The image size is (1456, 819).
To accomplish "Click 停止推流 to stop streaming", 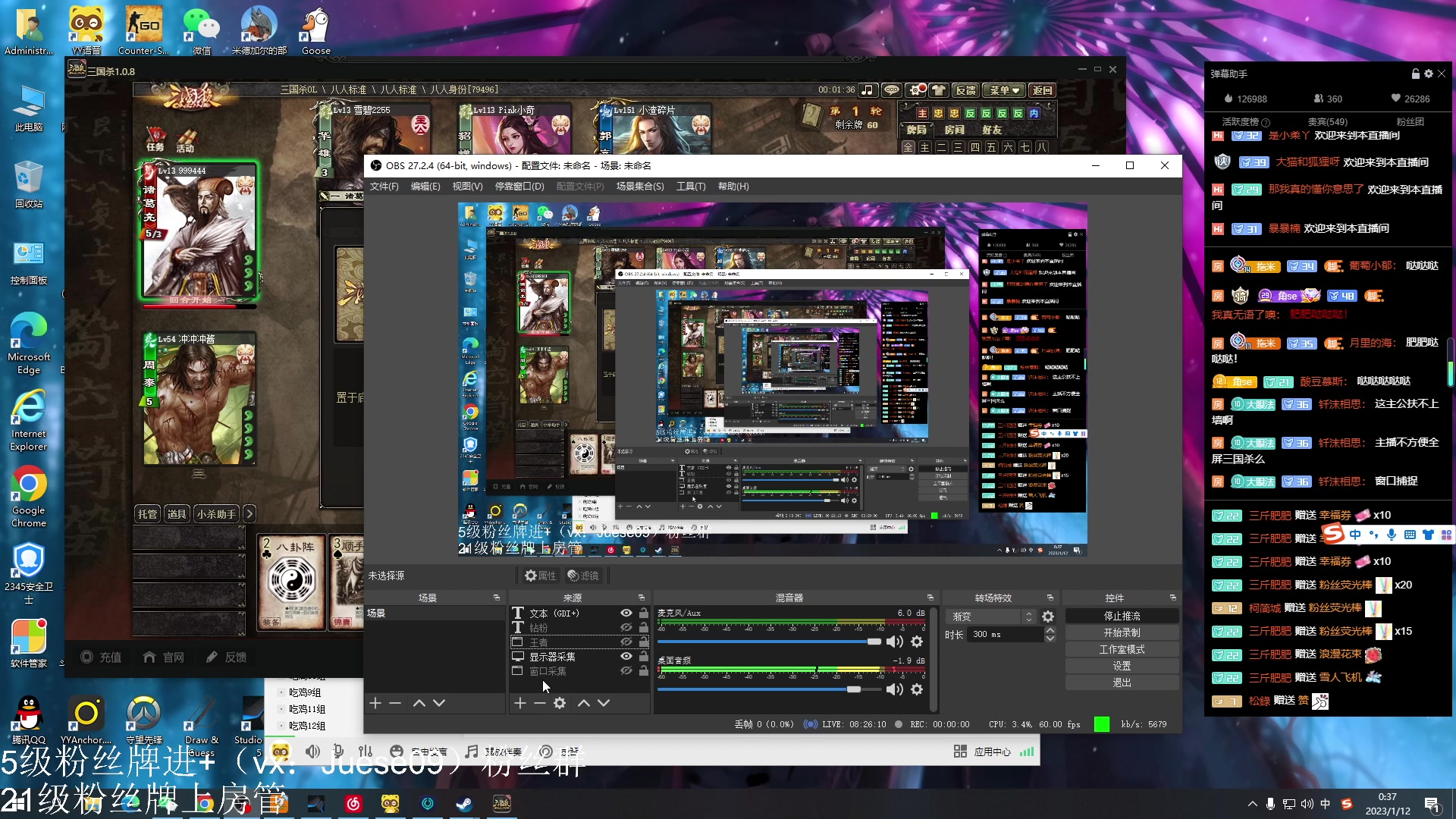I will click(1122, 616).
